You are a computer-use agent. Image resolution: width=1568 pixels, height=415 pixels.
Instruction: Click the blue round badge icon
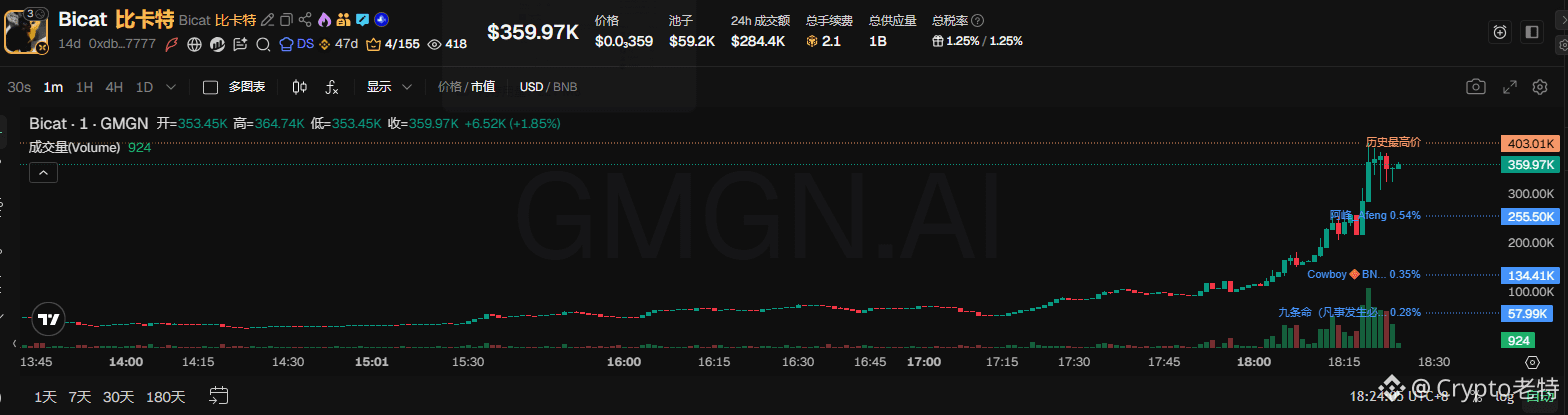pos(381,20)
